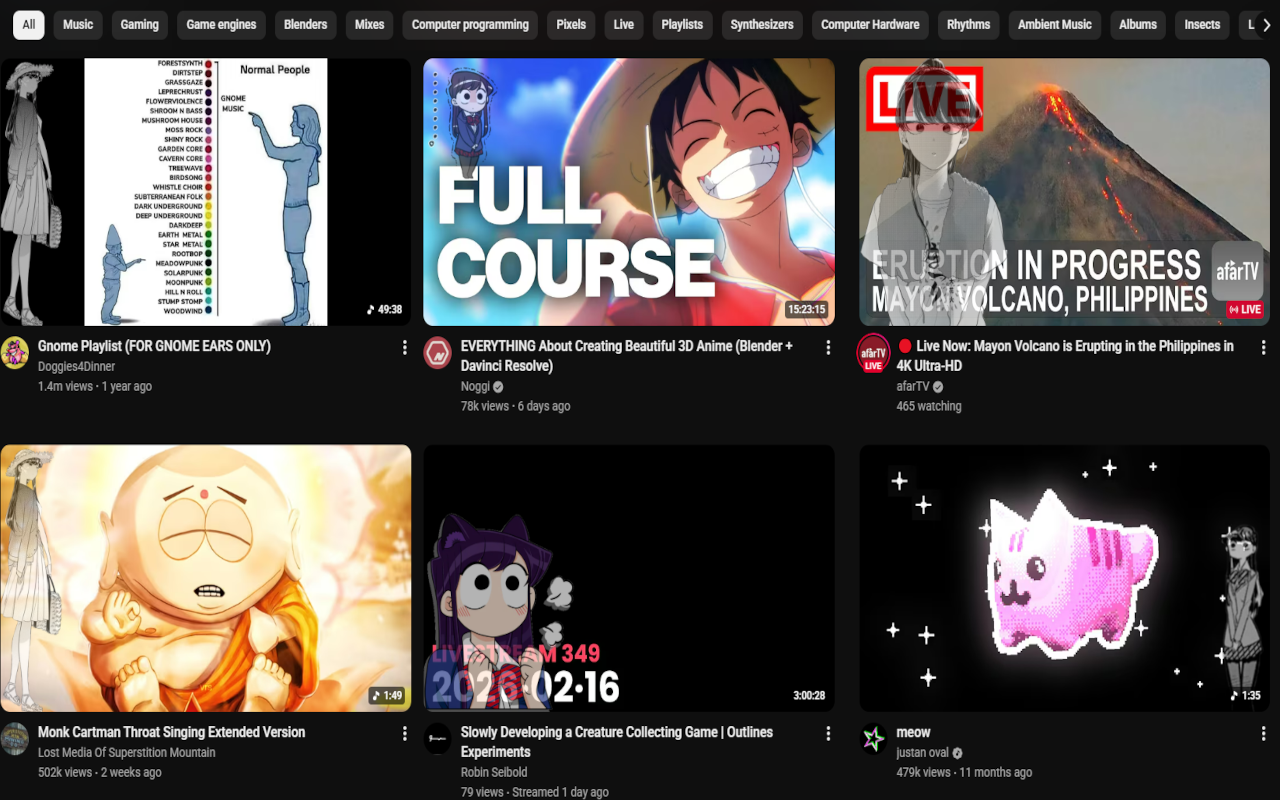1280x800 pixels.
Task: Choose the Game engines chip
Action: [x=221, y=25]
